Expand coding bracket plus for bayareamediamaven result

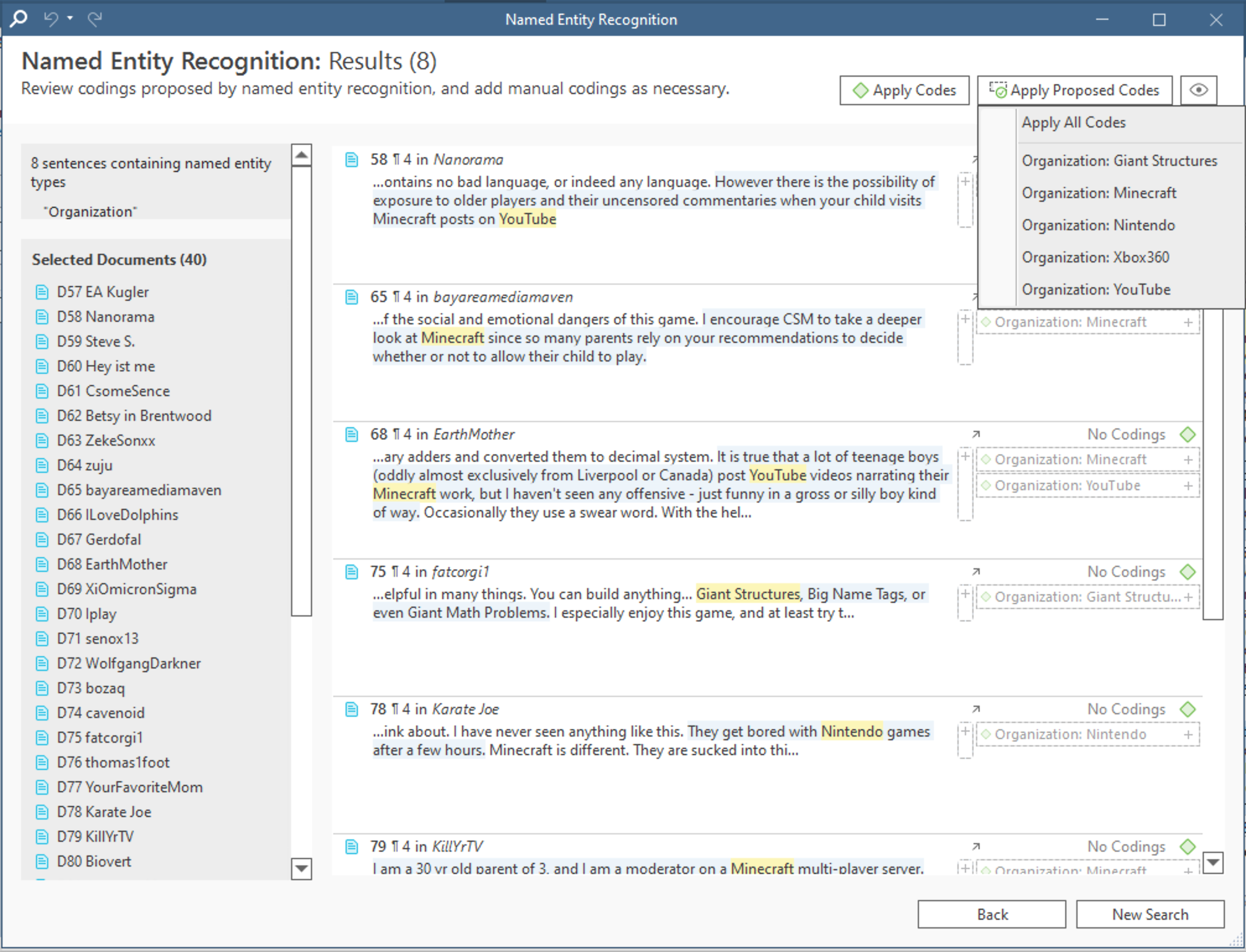coord(965,319)
